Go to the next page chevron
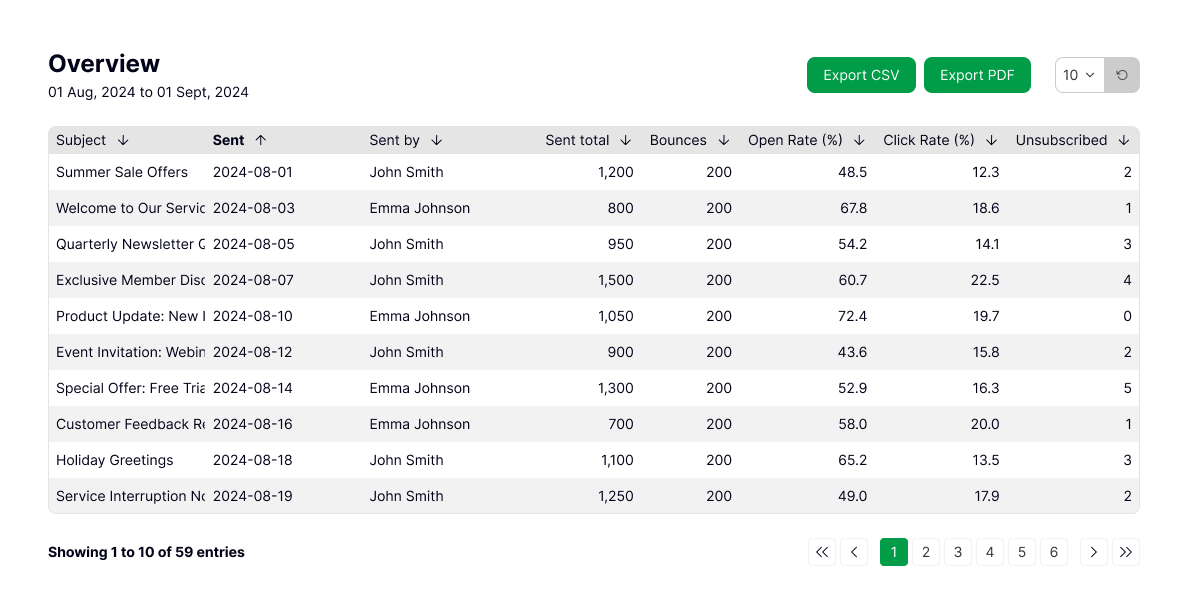 click(1094, 552)
